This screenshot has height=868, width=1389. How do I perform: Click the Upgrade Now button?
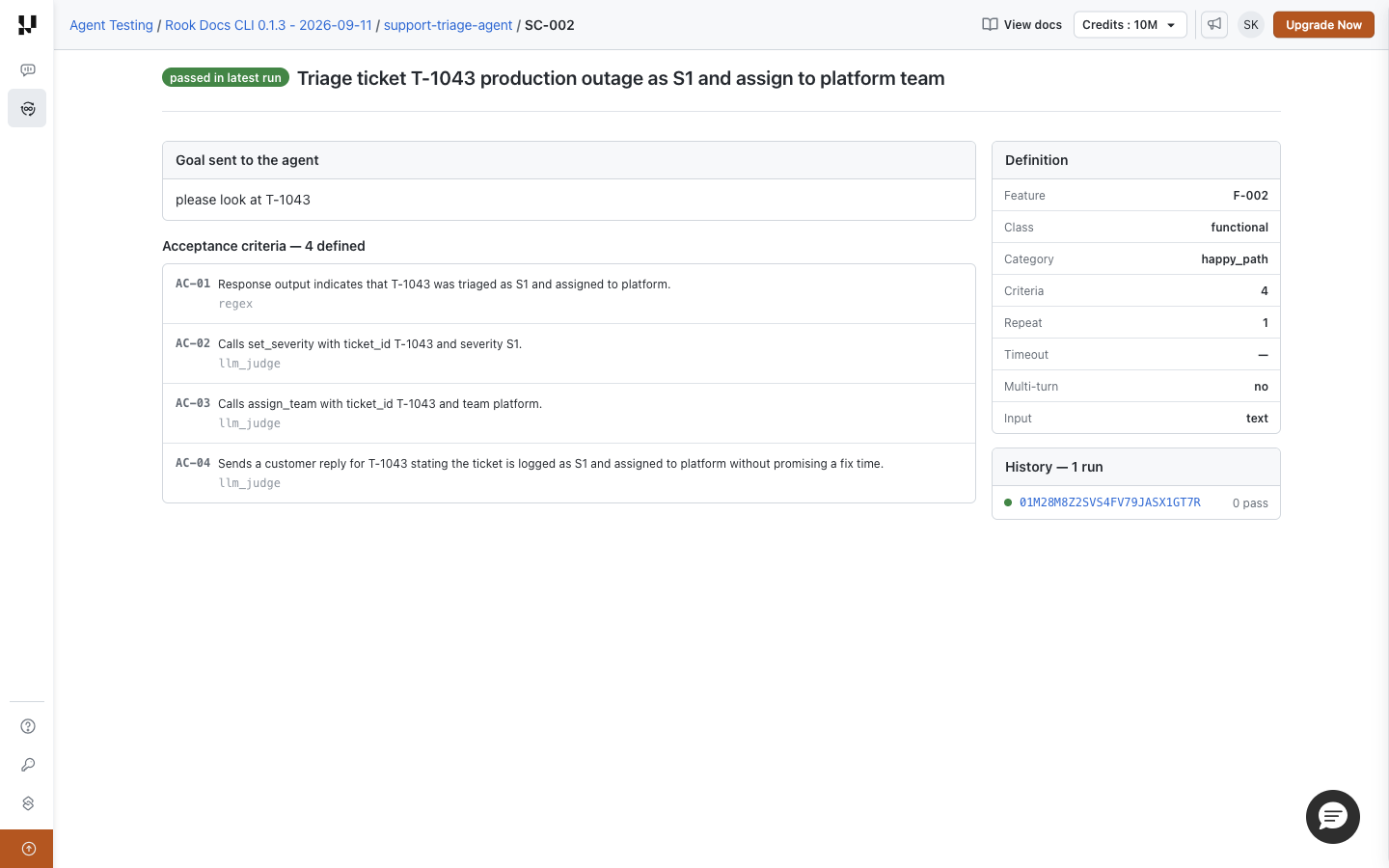pyautogui.click(x=1323, y=25)
